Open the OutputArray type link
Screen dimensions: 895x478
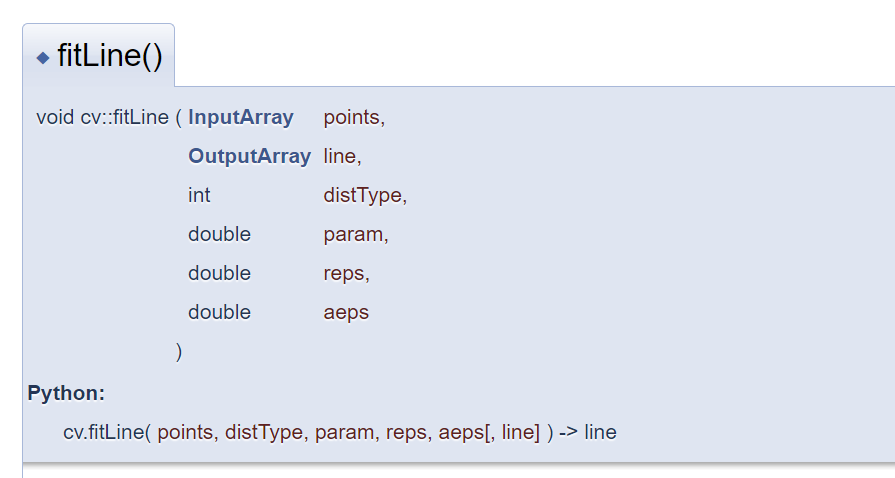tap(249, 156)
